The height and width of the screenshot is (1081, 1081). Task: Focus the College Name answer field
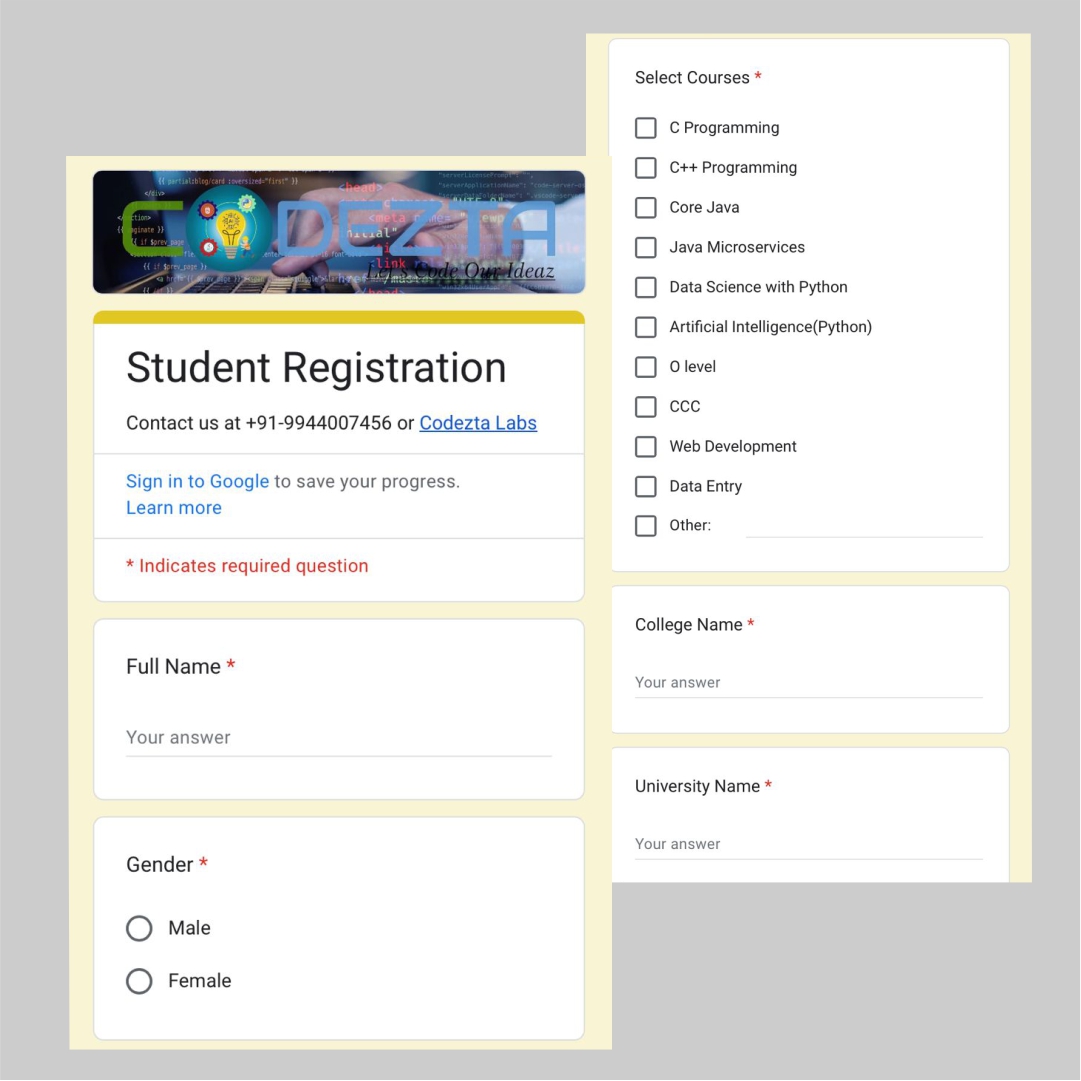[809, 683]
